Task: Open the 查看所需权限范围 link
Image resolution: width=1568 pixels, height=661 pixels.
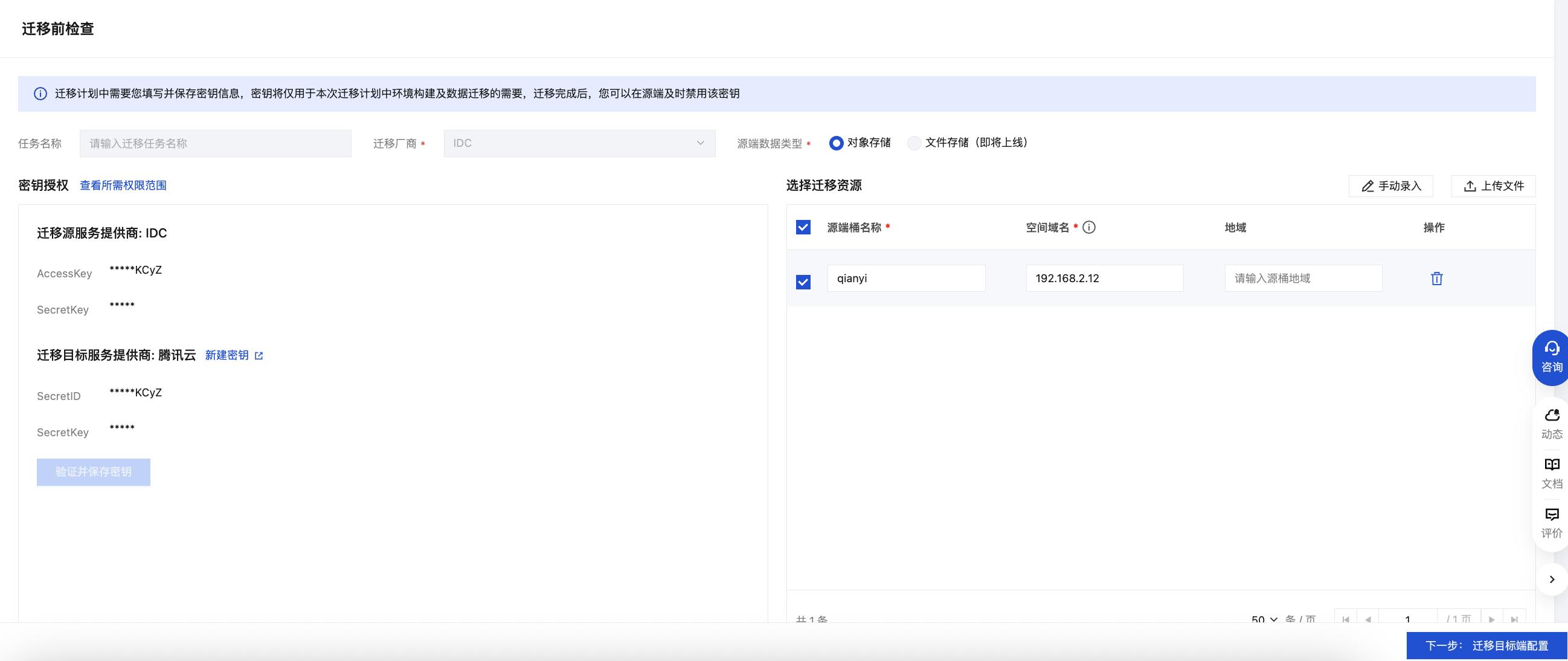Action: coord(123,185)
